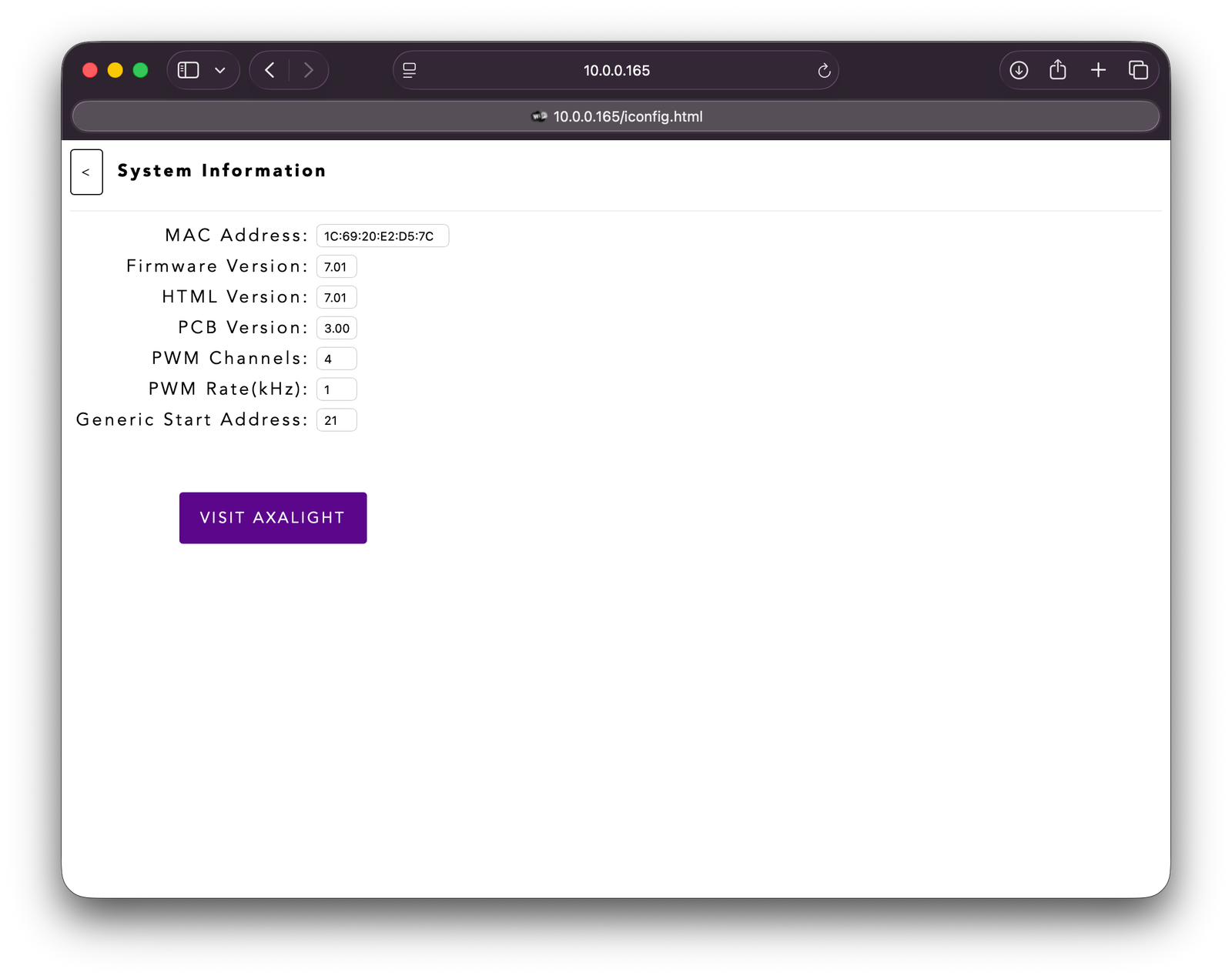The width and height of the screenshot is (1232, 979).
Task: Visit Axalight via the purple button
Action: [273, 518]
